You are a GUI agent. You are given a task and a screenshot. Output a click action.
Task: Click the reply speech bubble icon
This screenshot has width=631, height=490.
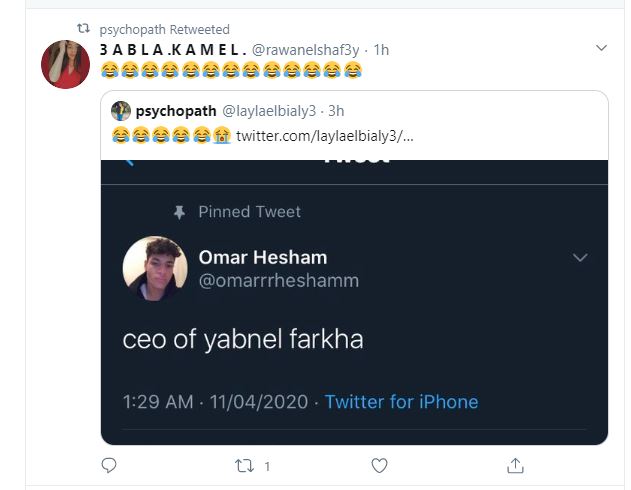point(109,465)
